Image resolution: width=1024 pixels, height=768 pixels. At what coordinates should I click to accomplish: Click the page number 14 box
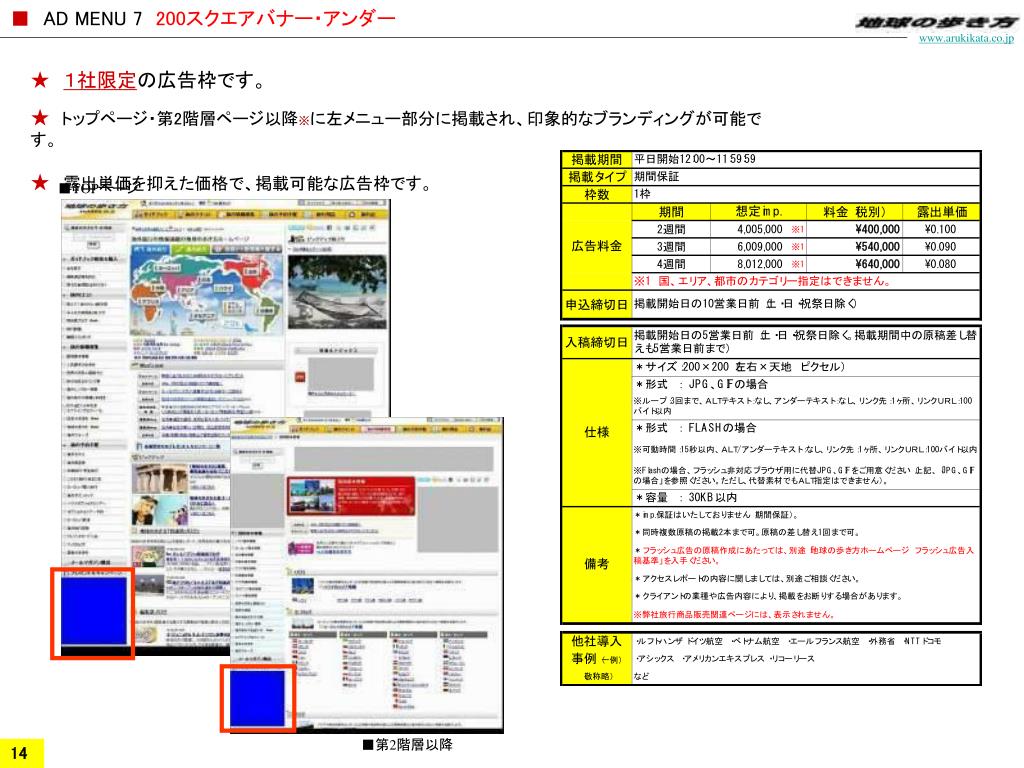click(x=22, y=753)
